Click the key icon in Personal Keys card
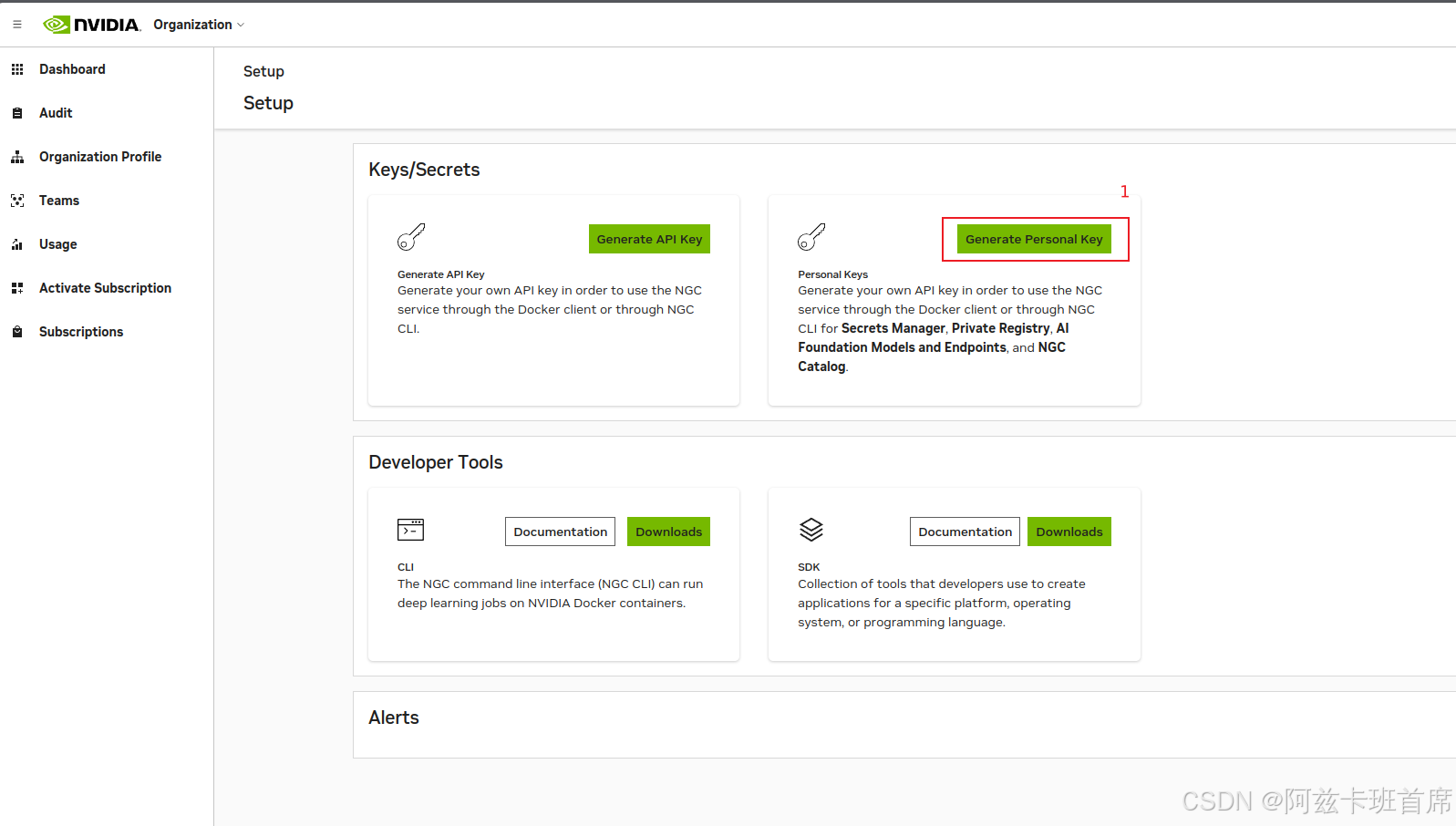The image size is (1456, 826). click(x=811, y=237)
